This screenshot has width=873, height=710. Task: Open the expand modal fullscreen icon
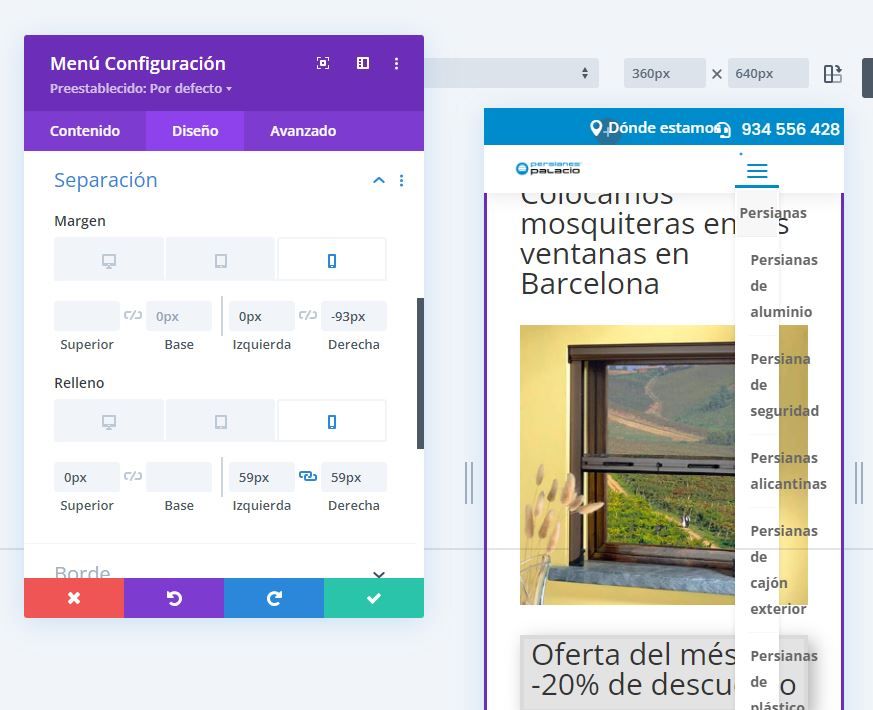(x=323, y=63)
